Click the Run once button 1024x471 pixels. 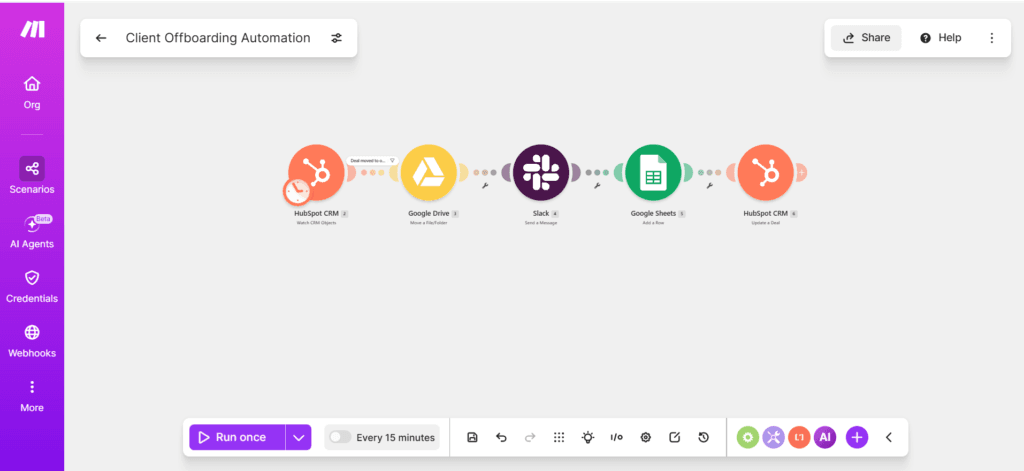coord(237,437)
